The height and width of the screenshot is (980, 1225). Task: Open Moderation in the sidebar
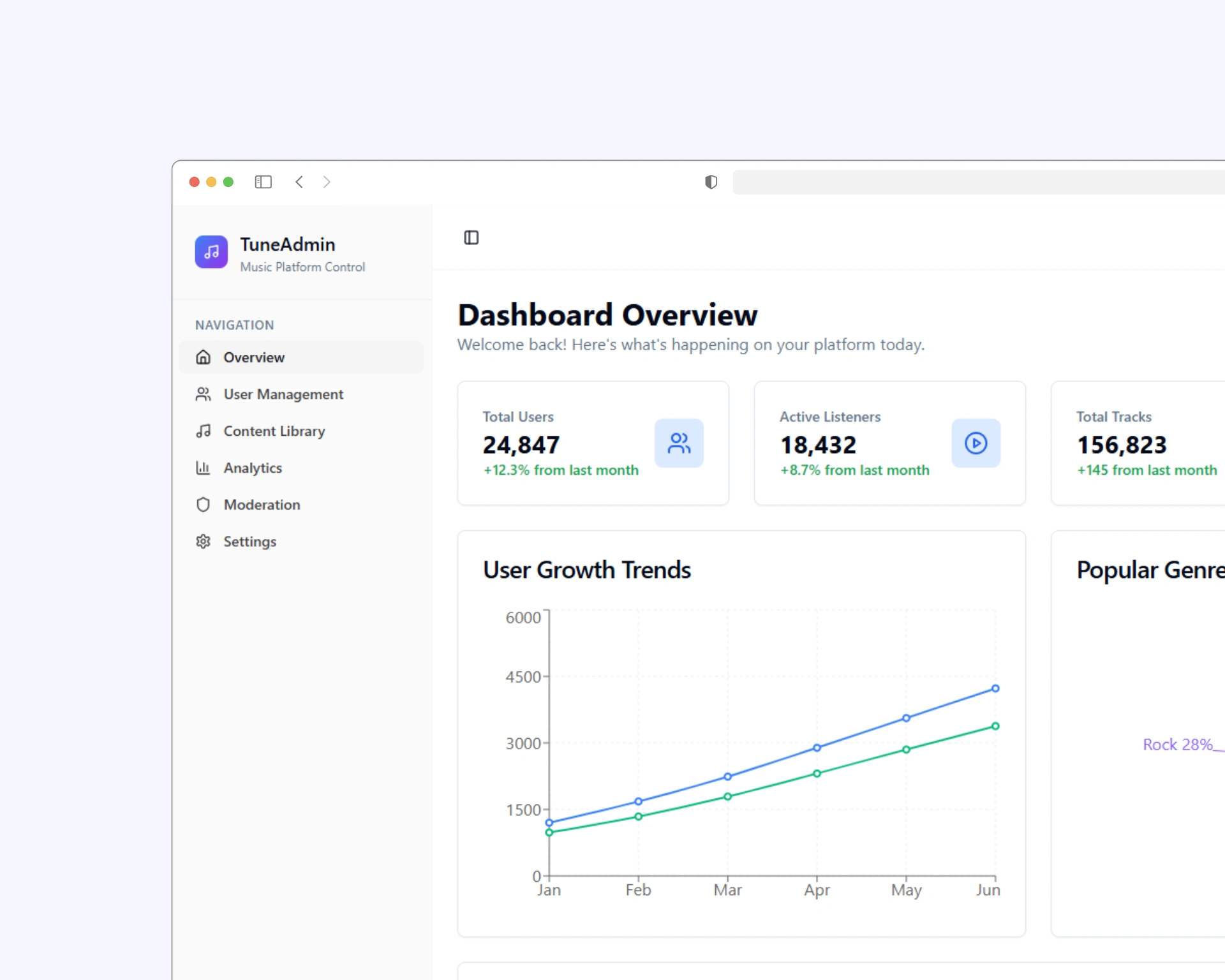coord(301,505)
